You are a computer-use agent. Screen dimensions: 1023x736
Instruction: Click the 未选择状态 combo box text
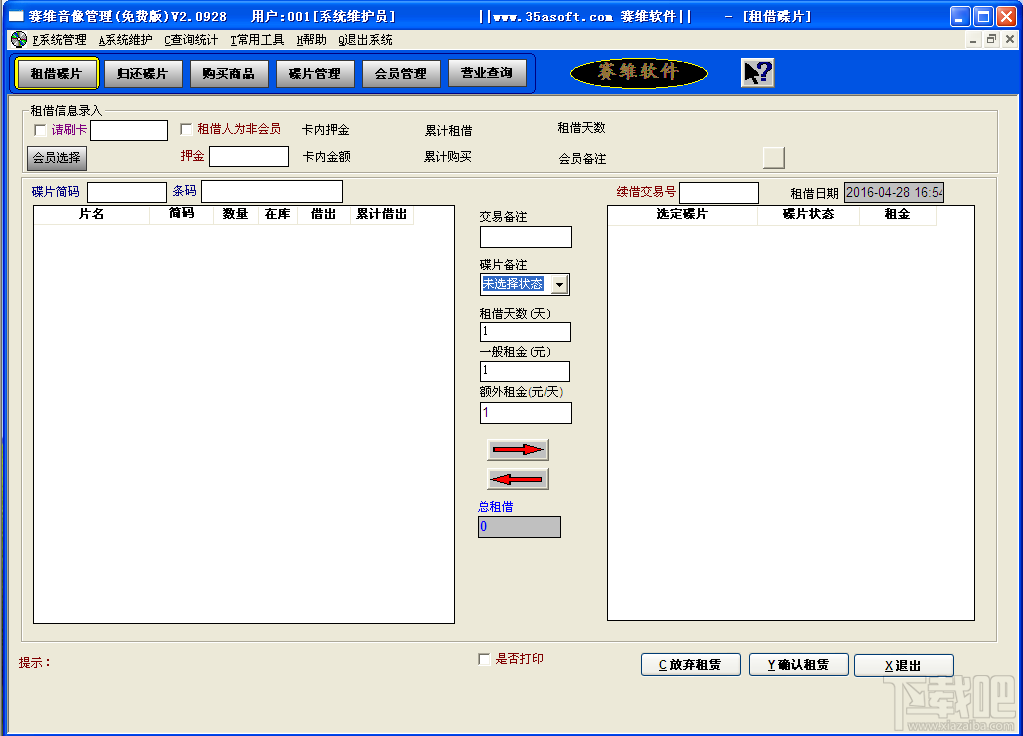pyautogui.click(x=513, y=284)
